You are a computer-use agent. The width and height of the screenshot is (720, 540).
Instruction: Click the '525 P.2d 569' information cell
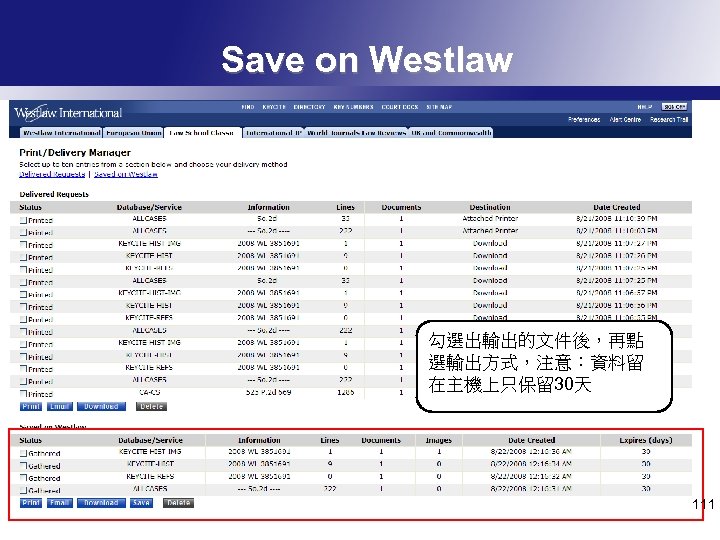[268, 393]
